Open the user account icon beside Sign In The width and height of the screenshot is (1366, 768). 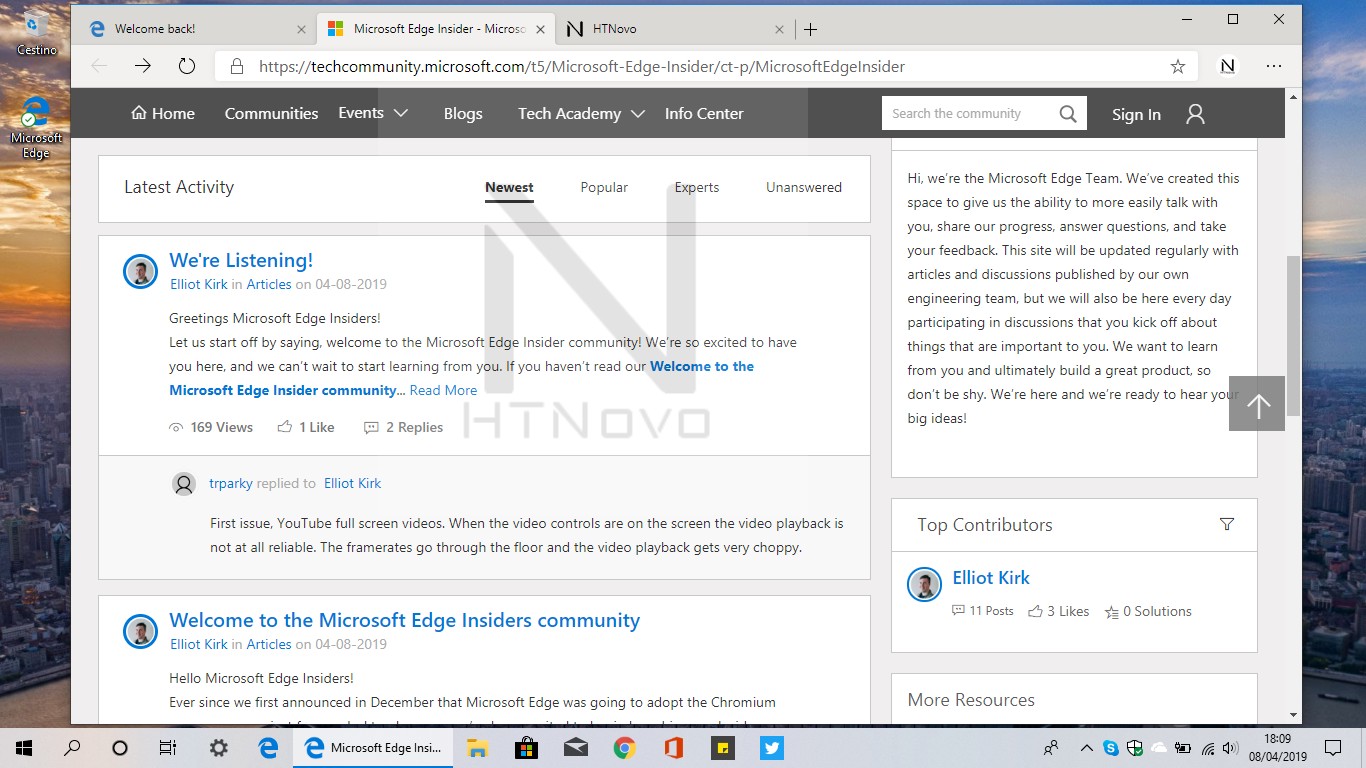point(1194,114)
